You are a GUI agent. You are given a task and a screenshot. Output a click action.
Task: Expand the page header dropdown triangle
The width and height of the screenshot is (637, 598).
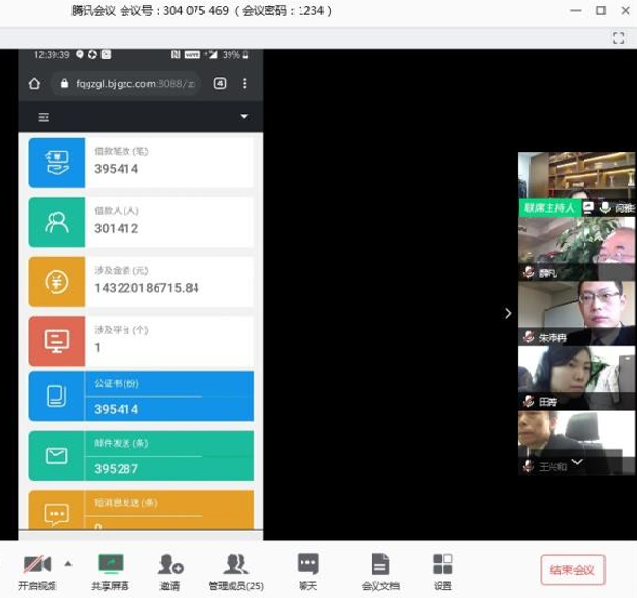[x=244, y=117]
